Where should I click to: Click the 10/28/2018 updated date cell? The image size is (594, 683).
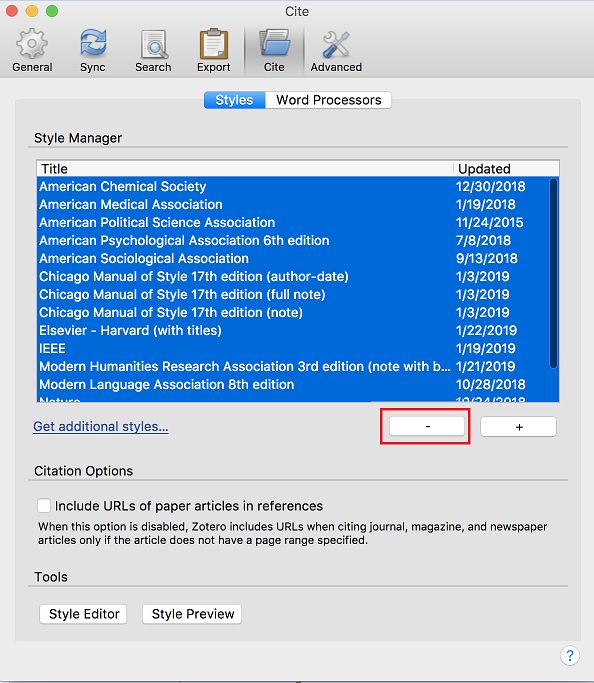(x=490, y=385)
